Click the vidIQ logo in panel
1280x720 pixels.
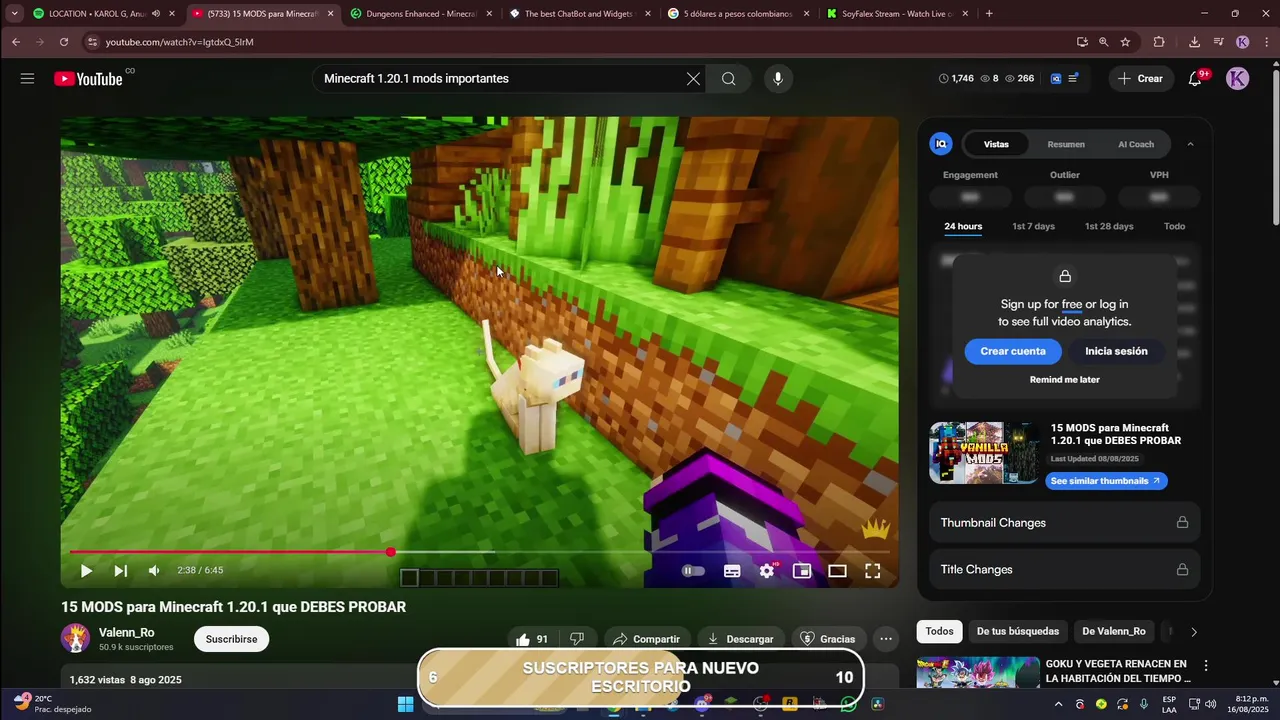coord(941,144)
